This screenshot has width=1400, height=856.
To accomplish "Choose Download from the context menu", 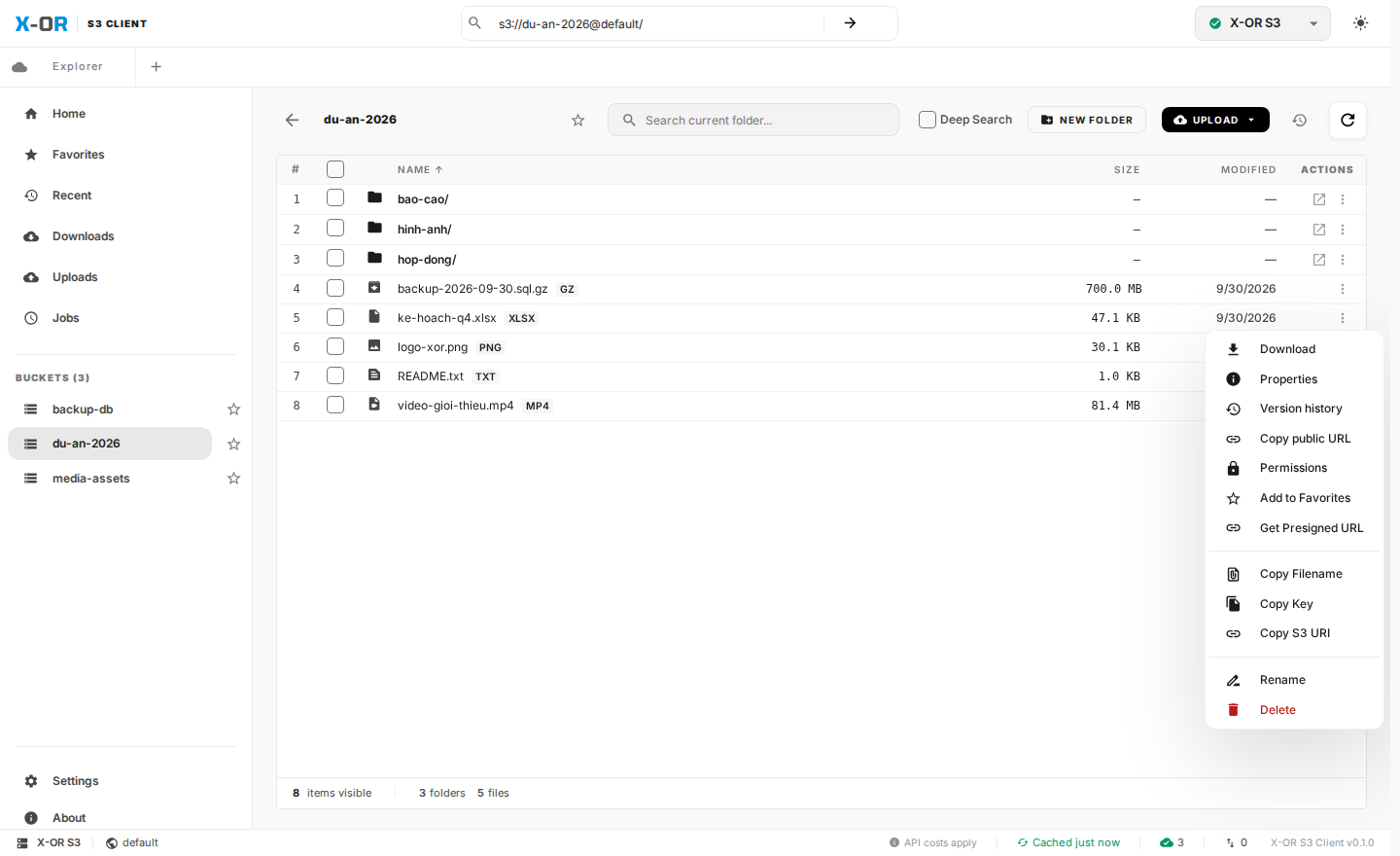I will click(x=1294, y=349).
